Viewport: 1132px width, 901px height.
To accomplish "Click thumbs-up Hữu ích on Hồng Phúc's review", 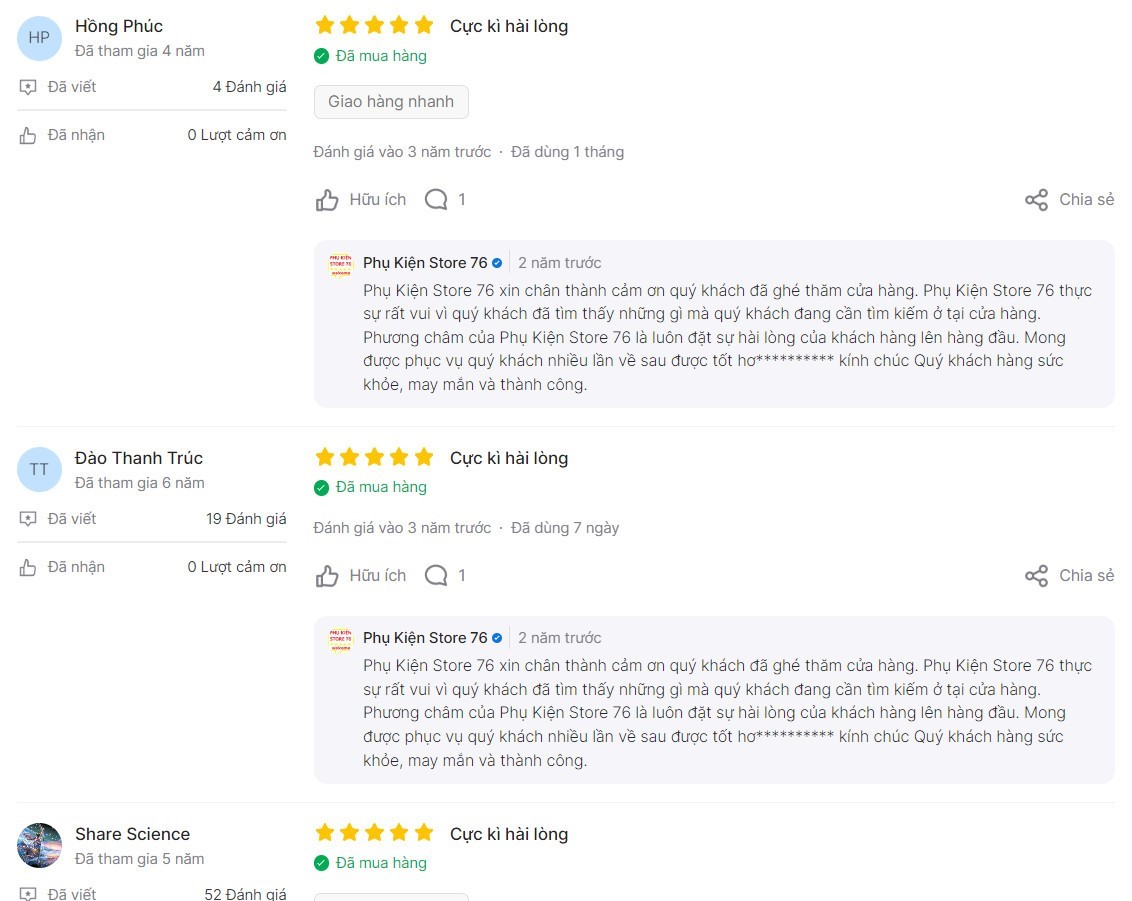I will click(x=328, y=200).
